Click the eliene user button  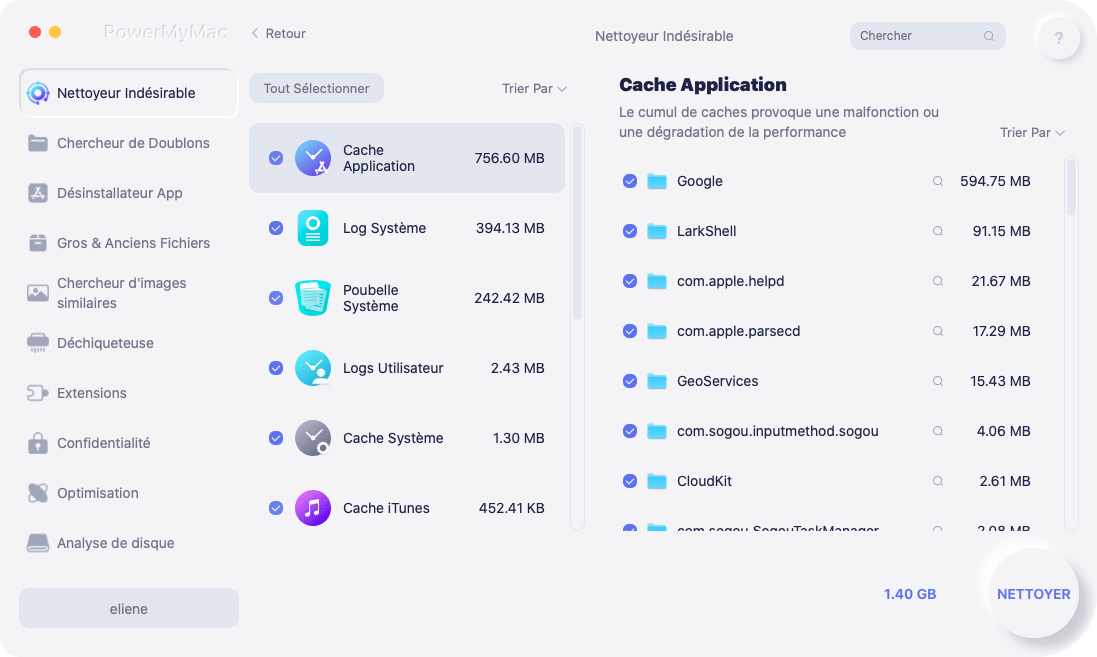(x=129, y=609)
